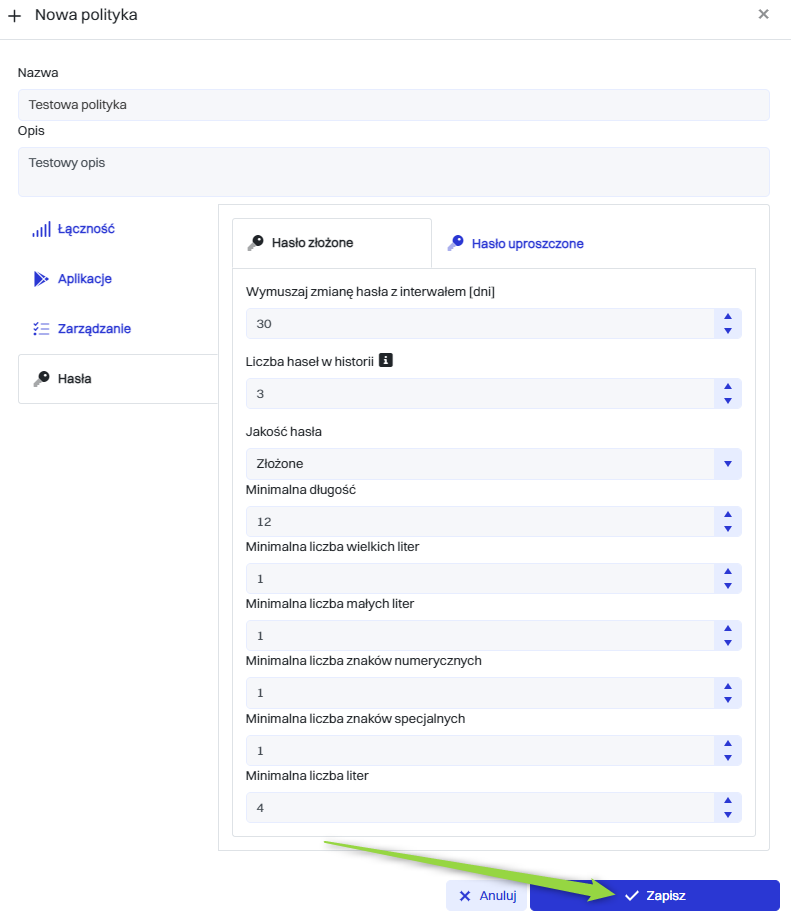Click the key icon next to Hasła

tap(42, 379)
